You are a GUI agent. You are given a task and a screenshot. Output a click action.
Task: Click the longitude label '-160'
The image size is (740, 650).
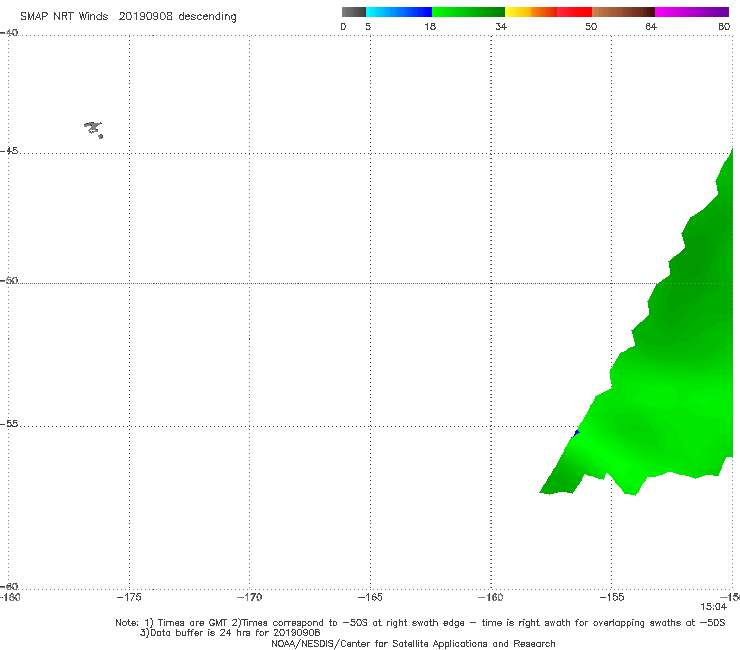pyautogui.click(x=490, y=597)
